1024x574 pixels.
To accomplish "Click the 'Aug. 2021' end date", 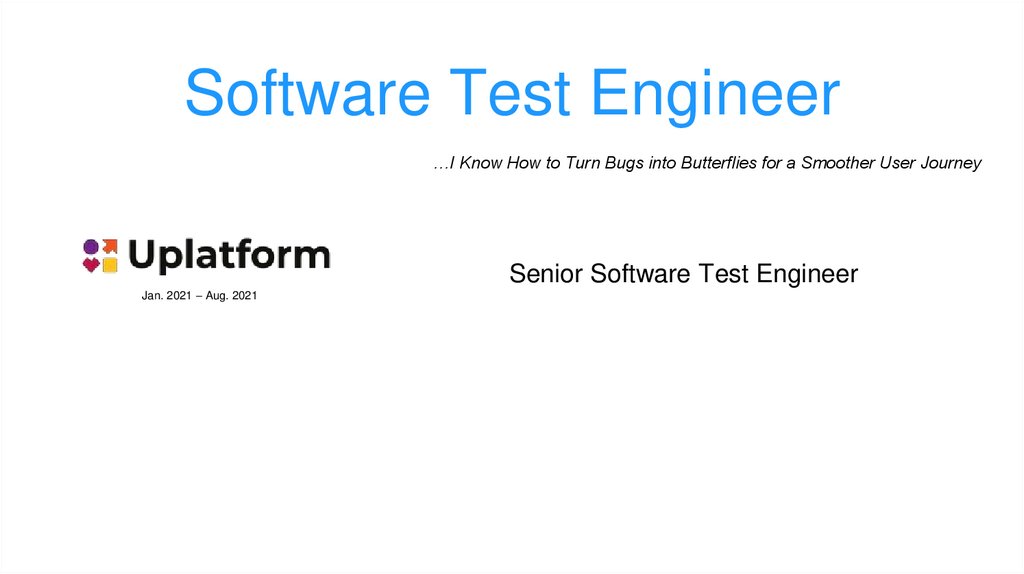I will [232, 296].
